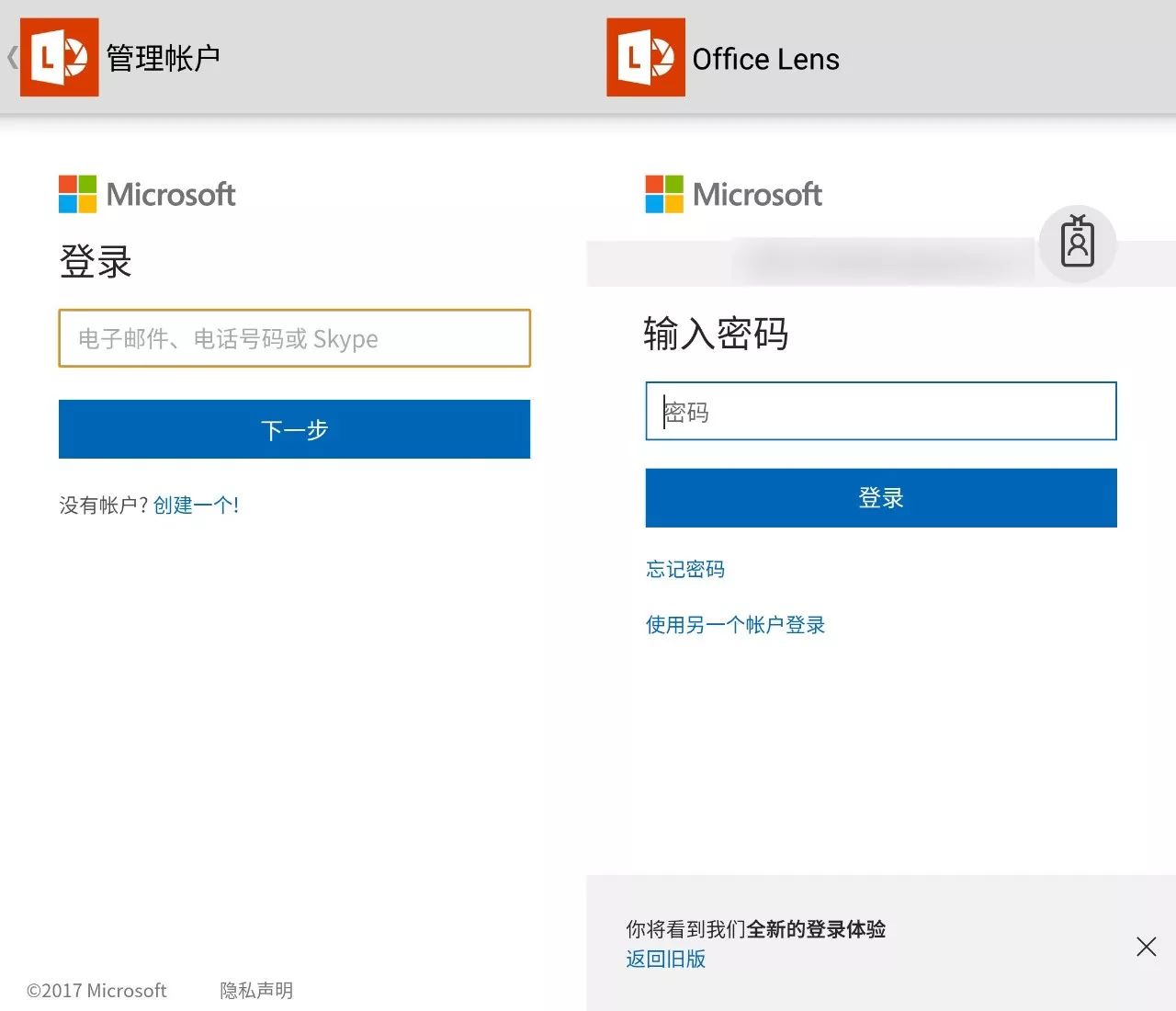Tap the 管理帐户 header title
This screenshot has width=1176, height=1011.
pos(164,58)
